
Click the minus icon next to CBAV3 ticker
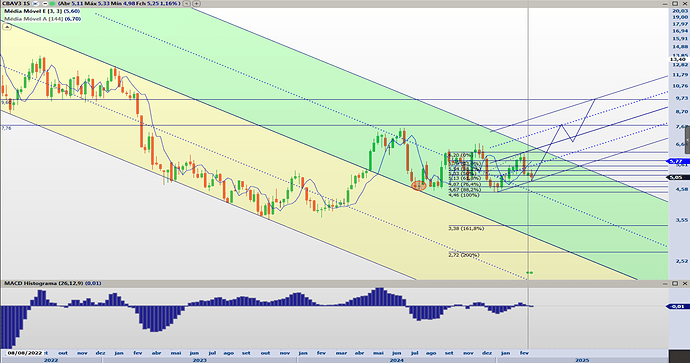45,4
